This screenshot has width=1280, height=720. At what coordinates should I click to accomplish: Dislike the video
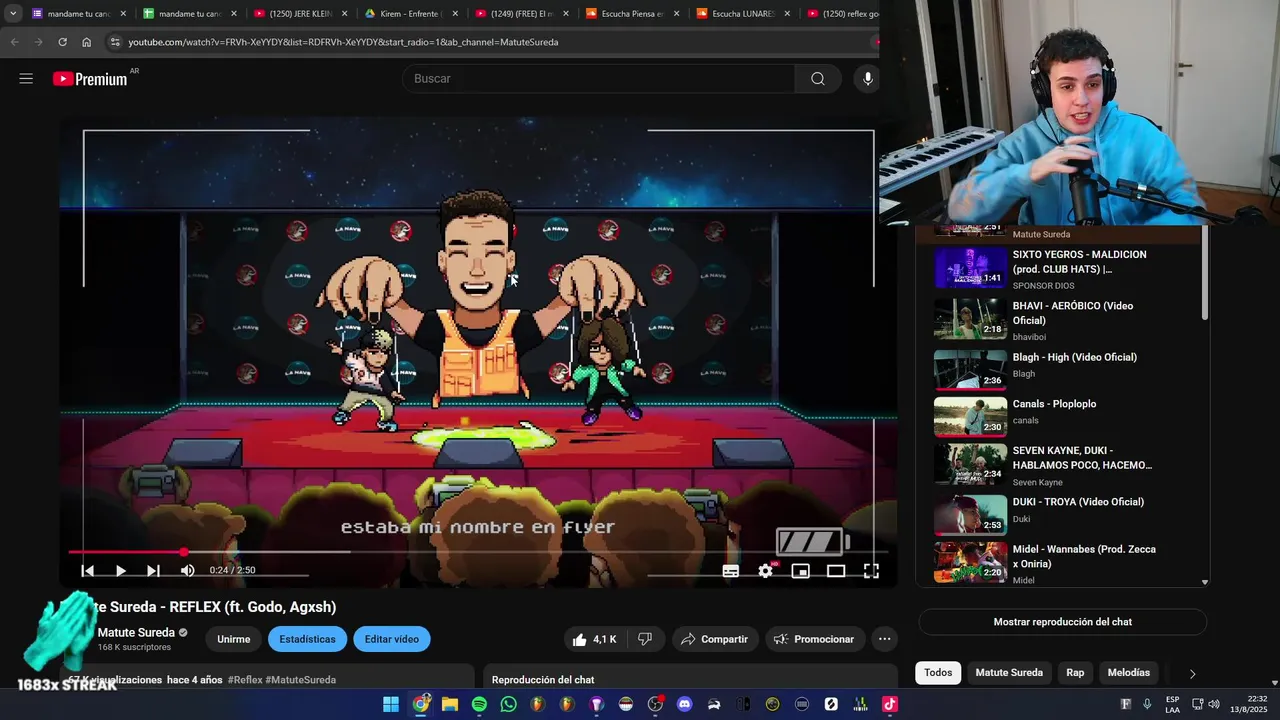coord(645,639)
